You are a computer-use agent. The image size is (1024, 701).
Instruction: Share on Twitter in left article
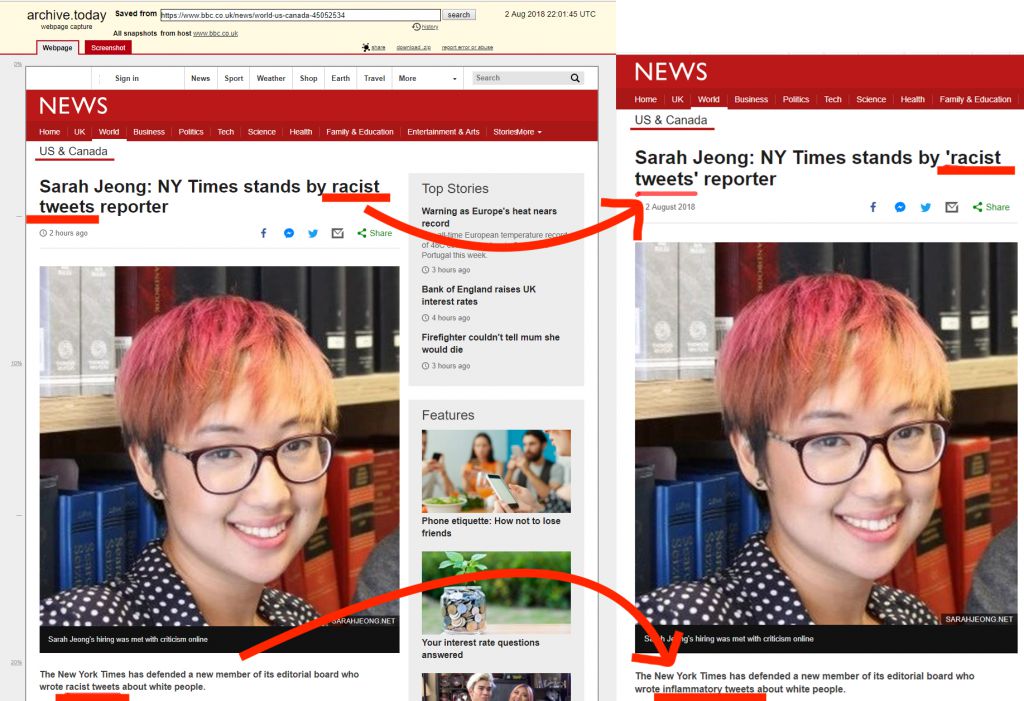point(313,233)
